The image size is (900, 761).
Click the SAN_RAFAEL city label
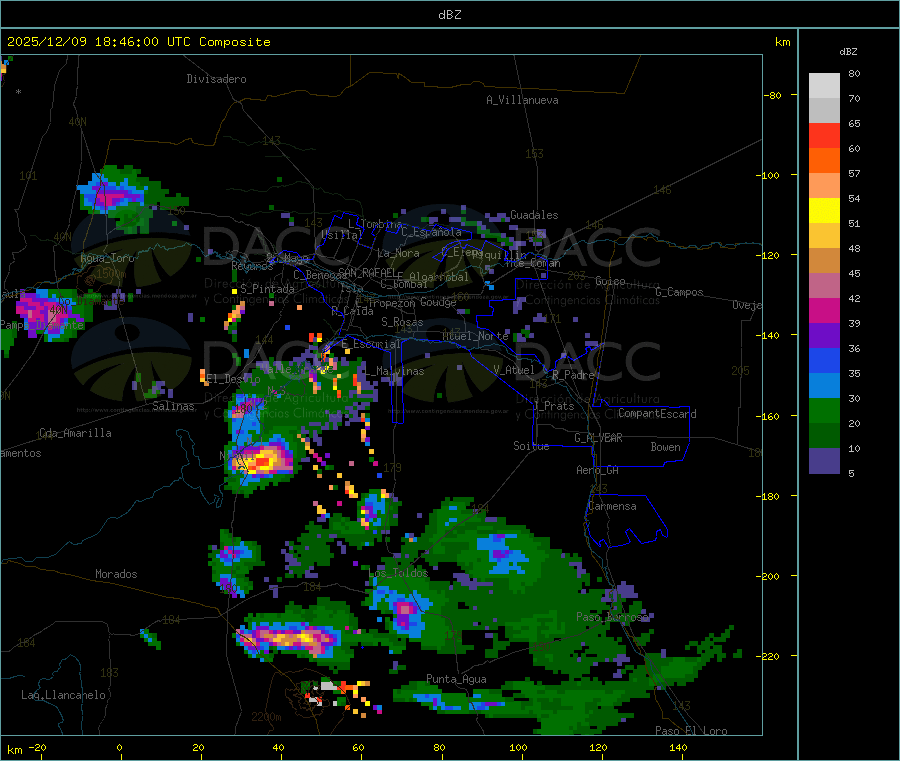[x=366, y=272]
